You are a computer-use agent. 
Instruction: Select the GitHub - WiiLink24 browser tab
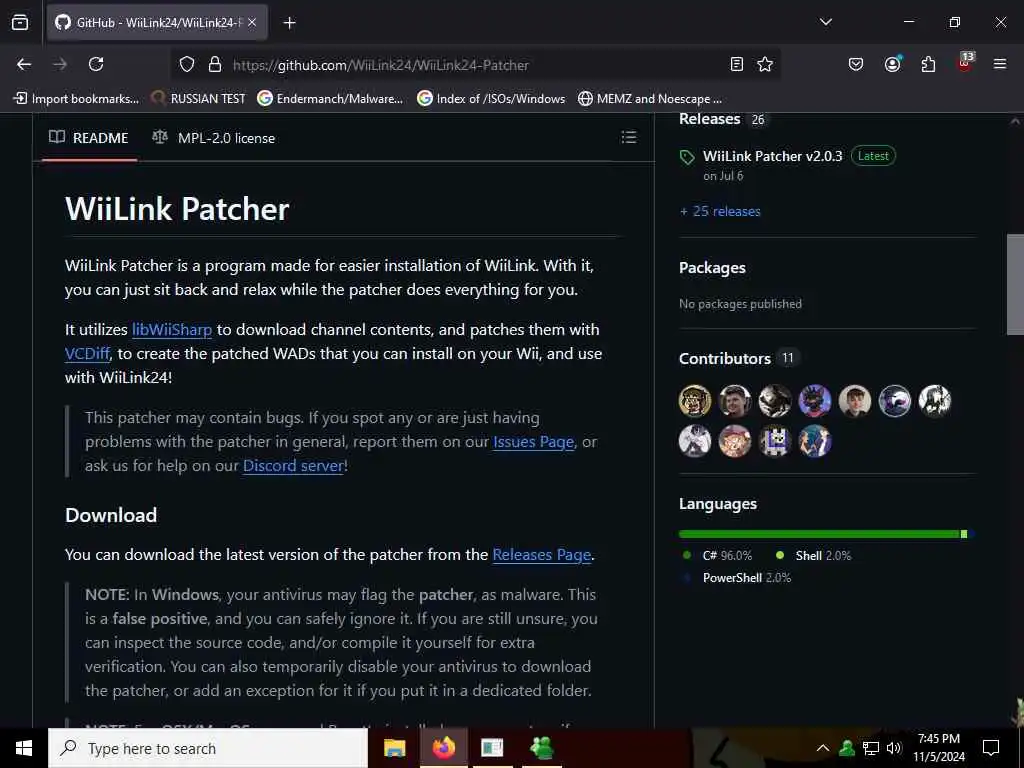click(157, 22)
